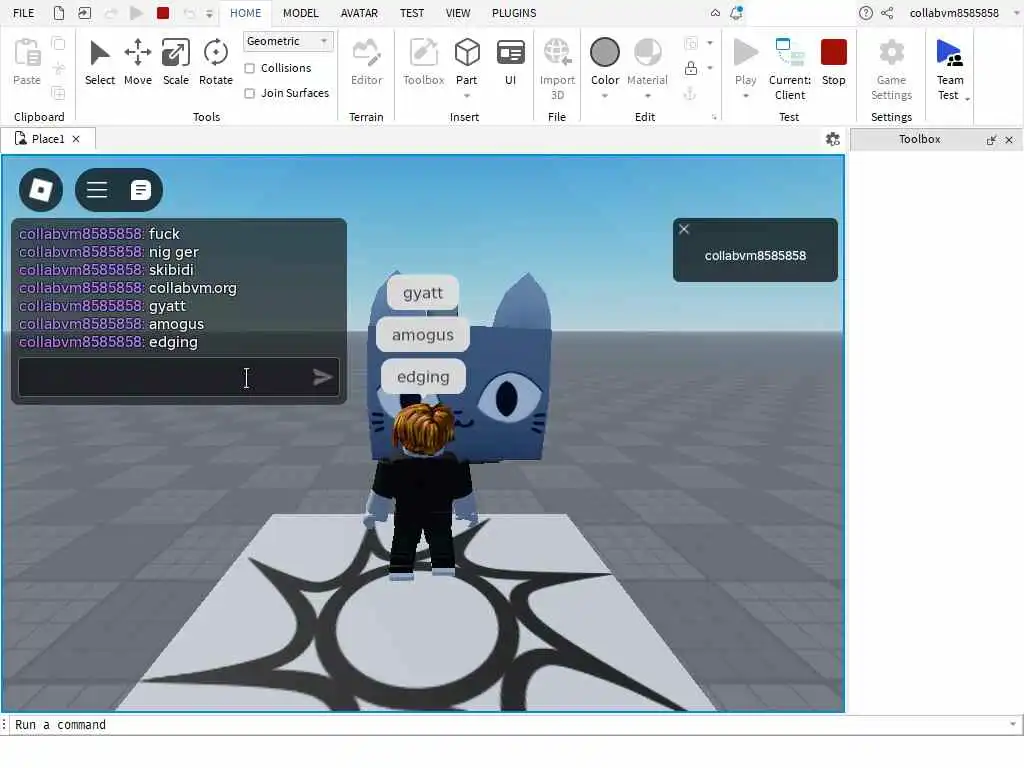
Task: Start a Team Test
Action: pos(950,69)
